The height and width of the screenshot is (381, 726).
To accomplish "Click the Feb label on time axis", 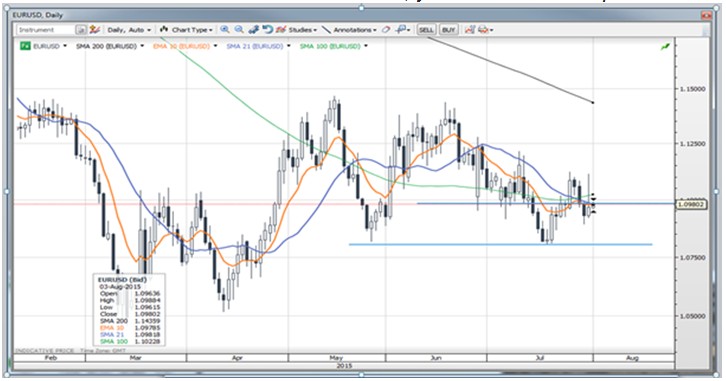I will click(x=50, y=357).
